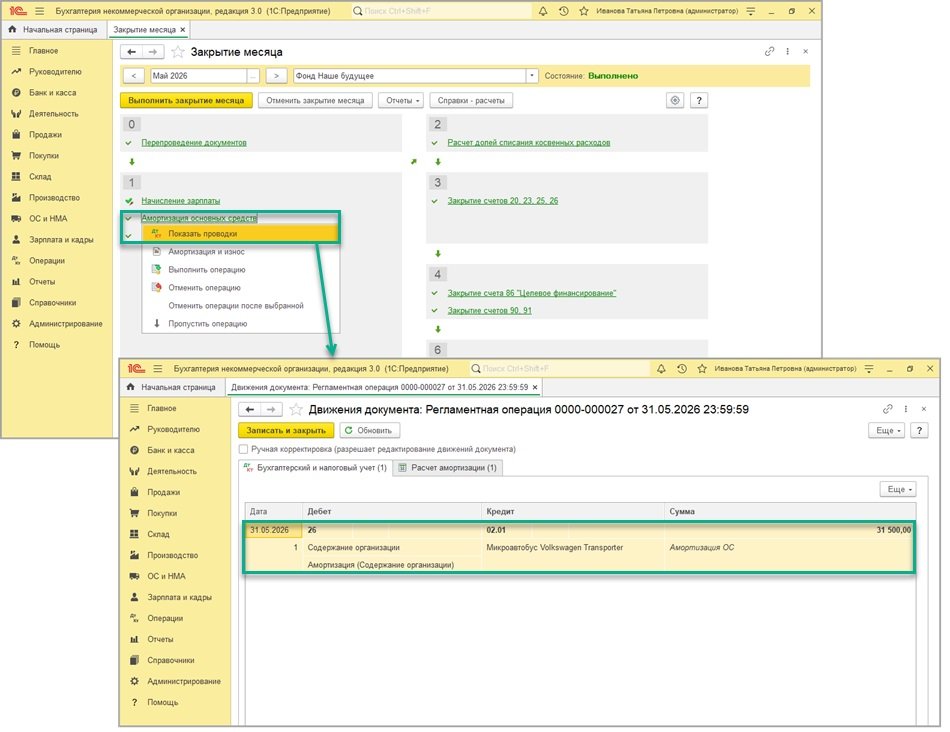Open Покупки section in the front window sidebar

pyautogui.click(x=162, y=513)
